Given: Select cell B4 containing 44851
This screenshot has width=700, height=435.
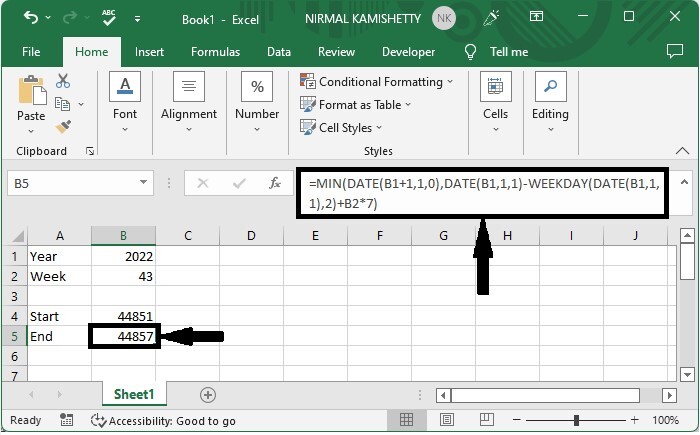Looking at the screenshot, I should pos(124,316).
